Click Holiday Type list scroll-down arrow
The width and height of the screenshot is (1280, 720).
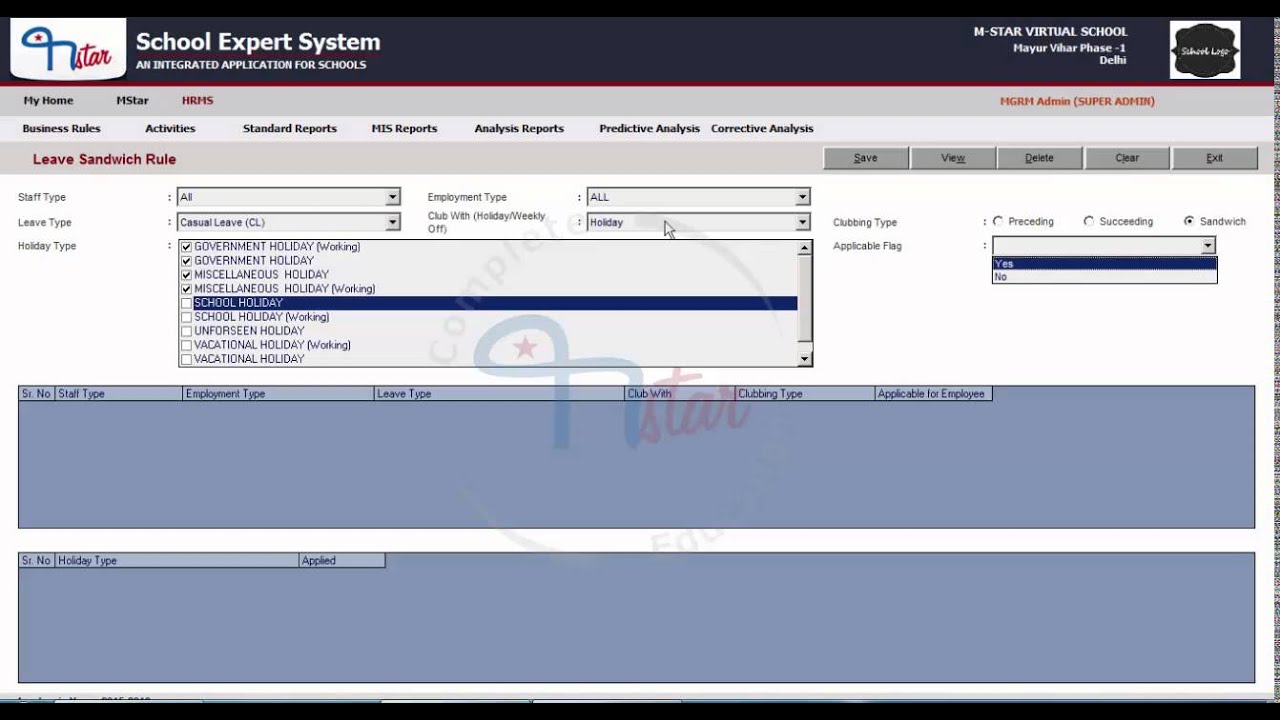pos(804,359)
